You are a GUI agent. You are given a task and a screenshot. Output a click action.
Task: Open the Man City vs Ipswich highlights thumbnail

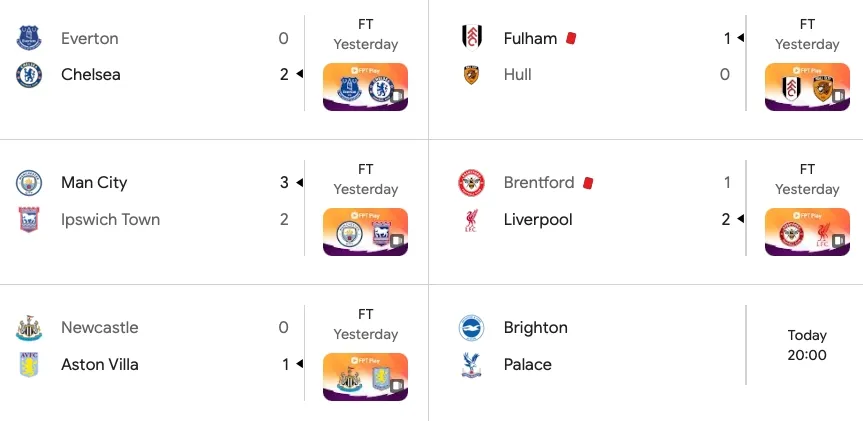coord(365,232)
